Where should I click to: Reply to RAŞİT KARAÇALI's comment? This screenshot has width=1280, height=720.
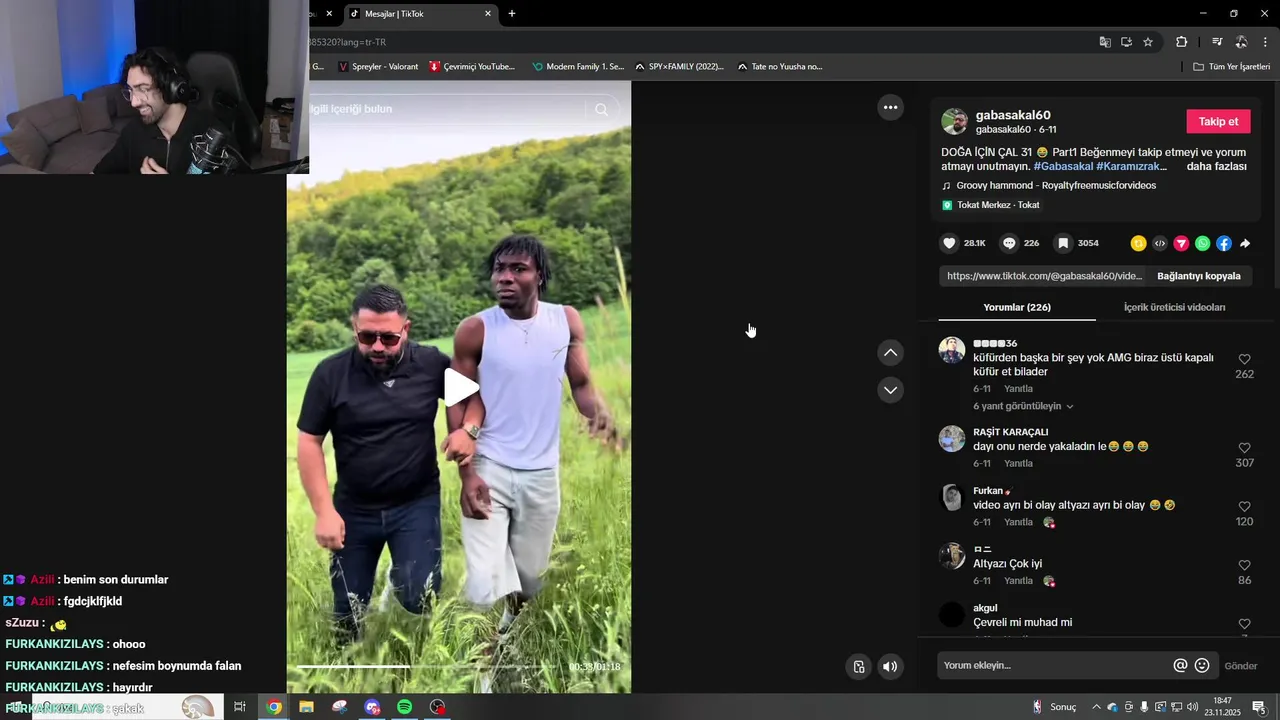point(1018,464)
